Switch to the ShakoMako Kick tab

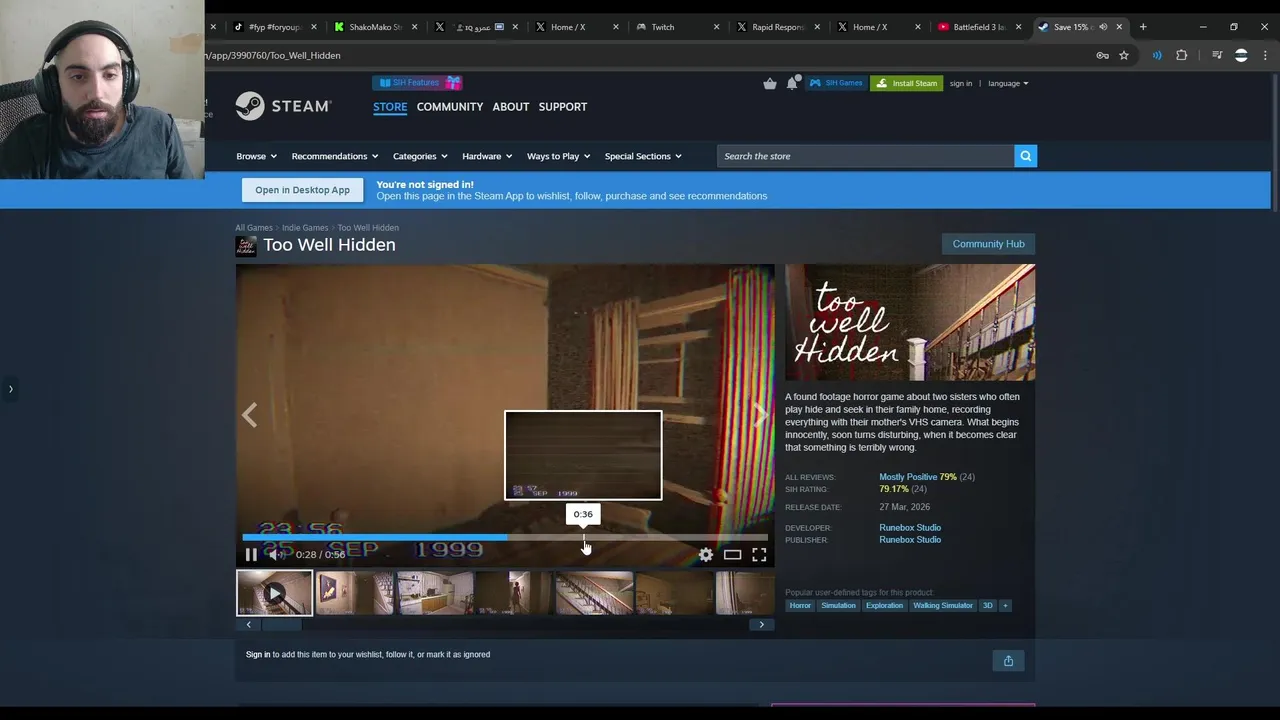click(x=375, y=27)
